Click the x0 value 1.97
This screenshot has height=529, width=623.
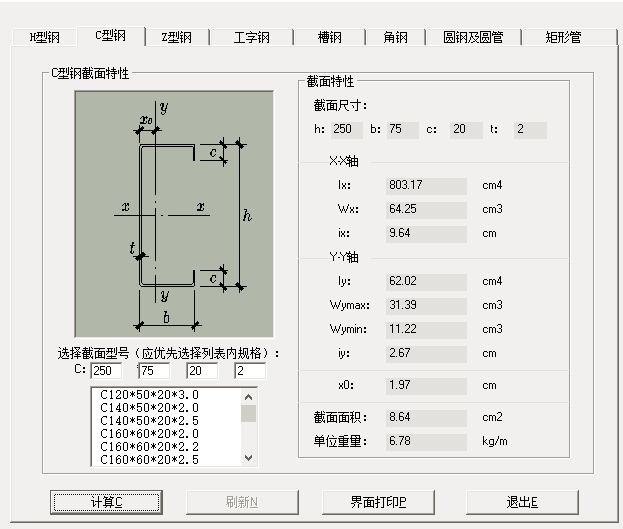426,386
